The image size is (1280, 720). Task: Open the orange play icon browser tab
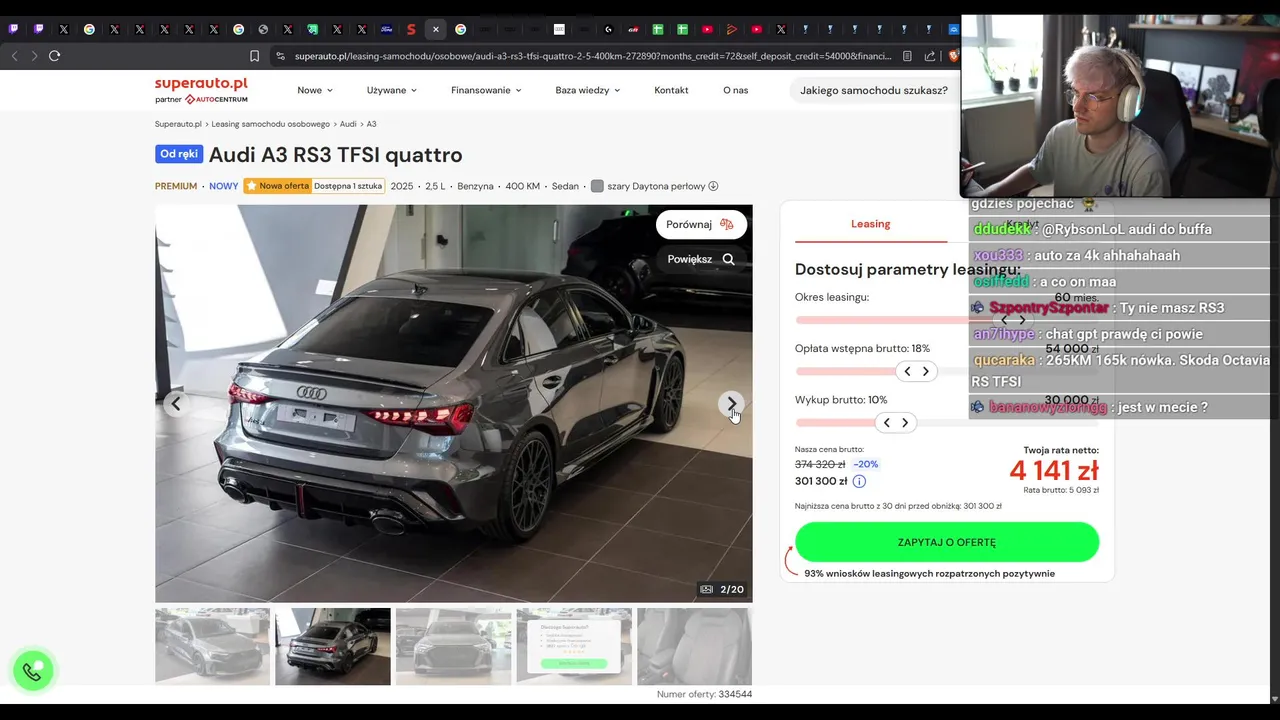pos(732,29)
